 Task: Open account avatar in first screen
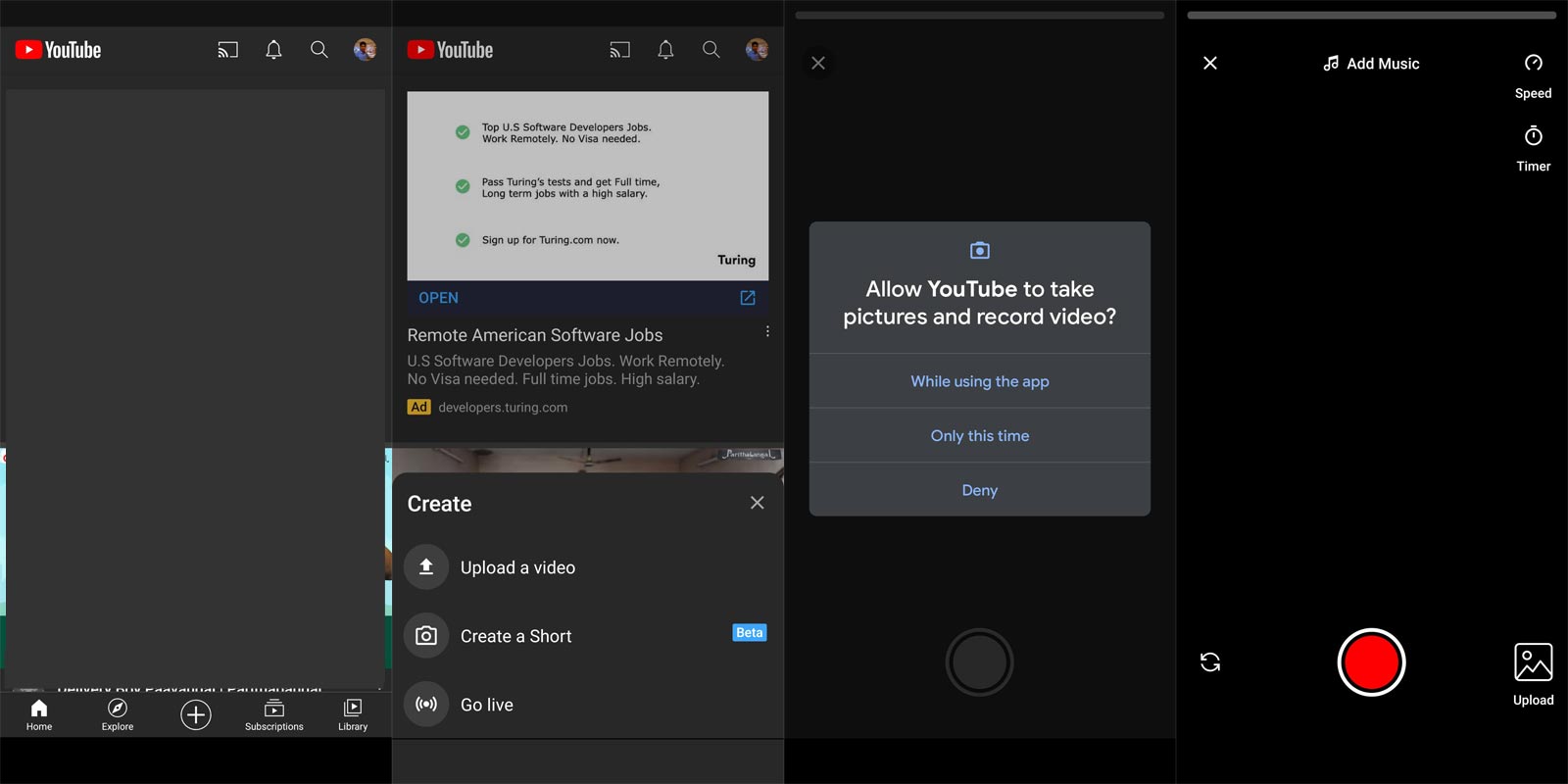click(x=365, y=50)
